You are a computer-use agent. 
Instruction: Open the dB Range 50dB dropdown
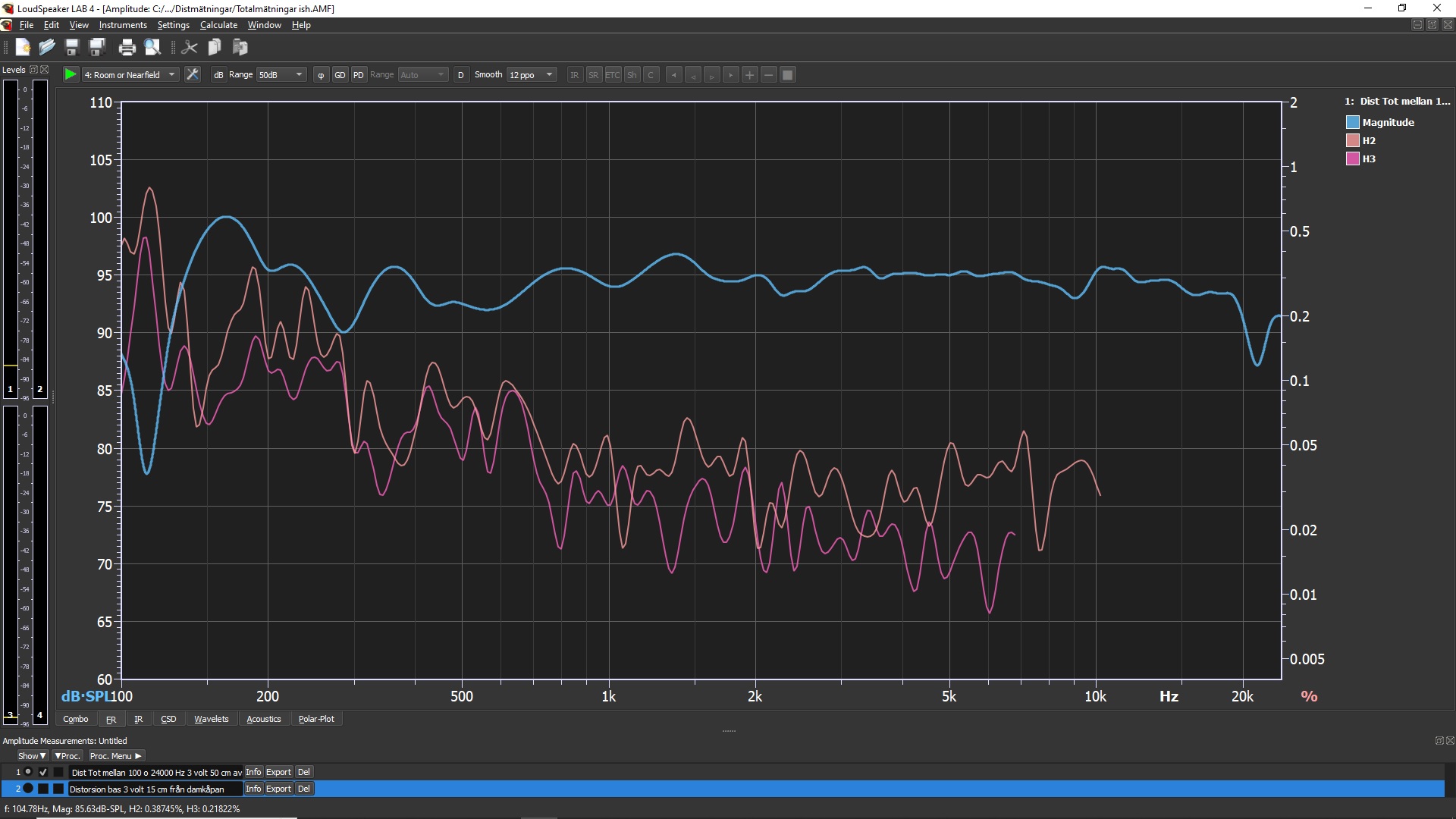tap(281, 74)
